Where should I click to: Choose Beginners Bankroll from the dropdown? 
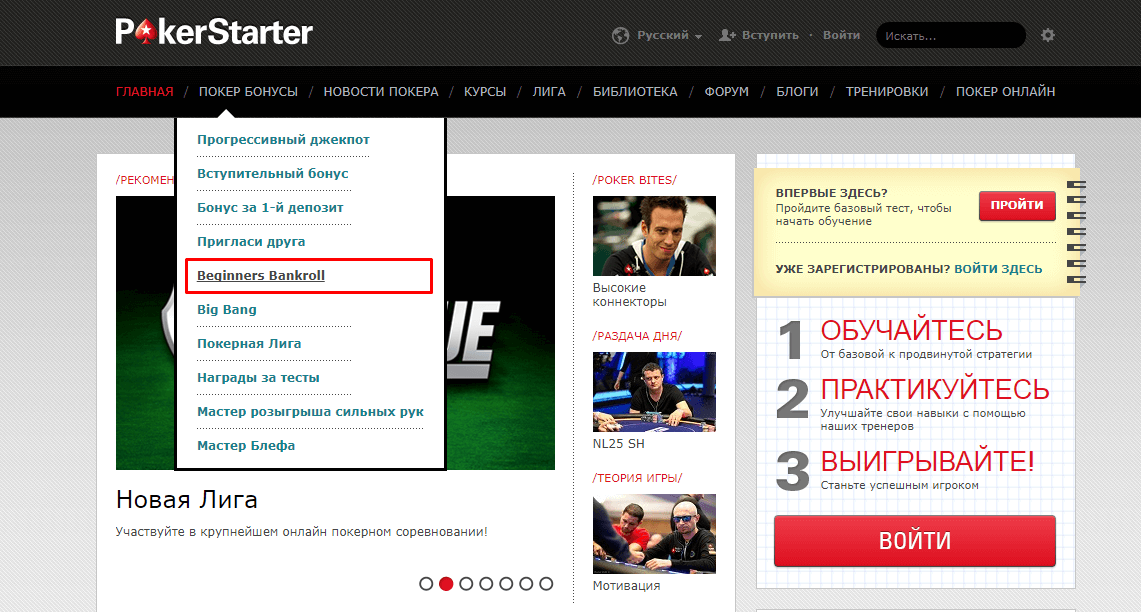click(261, 276)
